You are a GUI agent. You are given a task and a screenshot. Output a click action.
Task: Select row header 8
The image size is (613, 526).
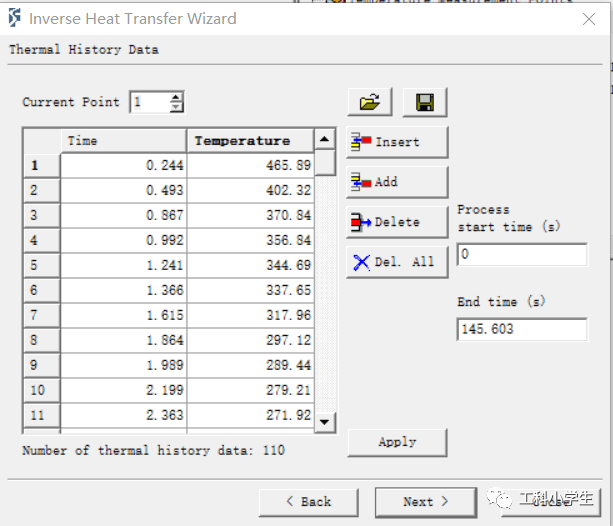tap(42, 341)
